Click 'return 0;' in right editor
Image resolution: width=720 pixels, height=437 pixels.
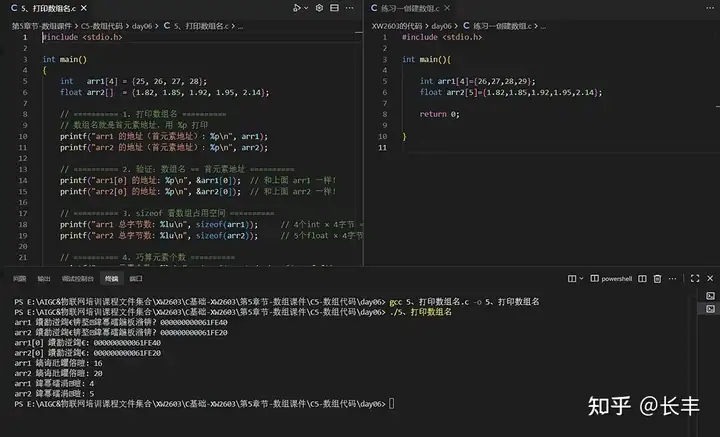(439, 114)
